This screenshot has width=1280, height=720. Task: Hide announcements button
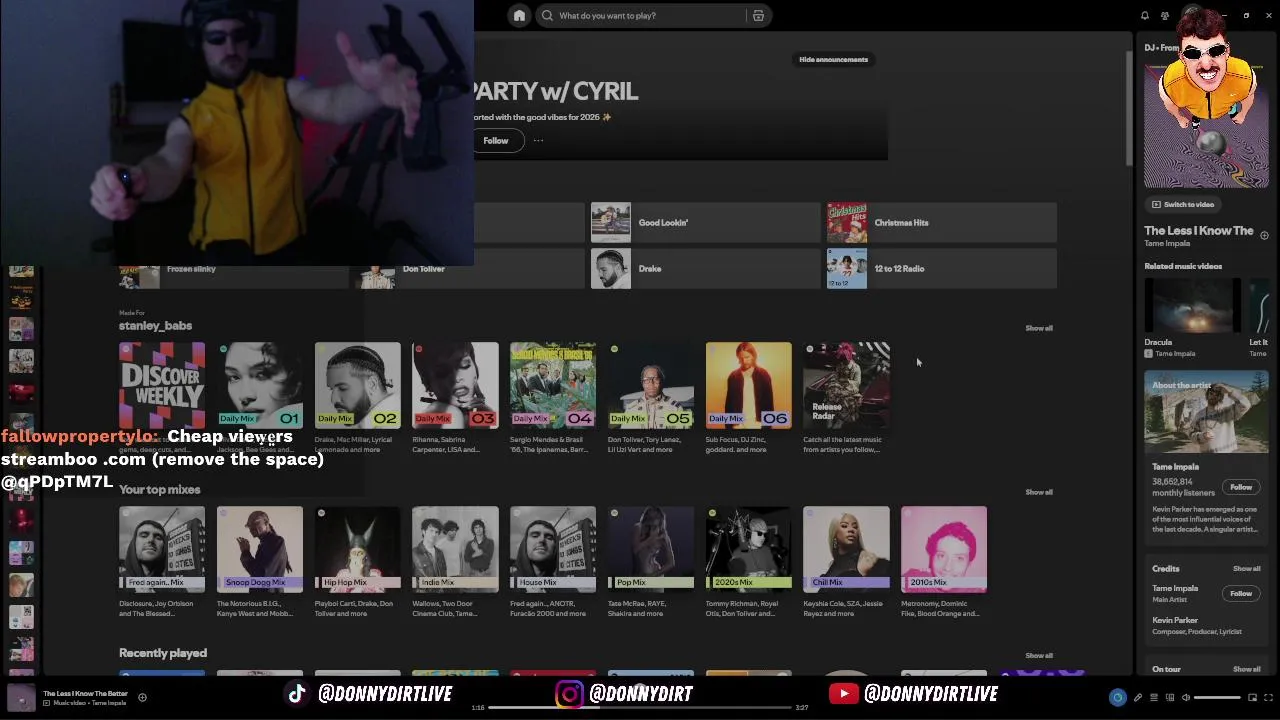(833, 59)
